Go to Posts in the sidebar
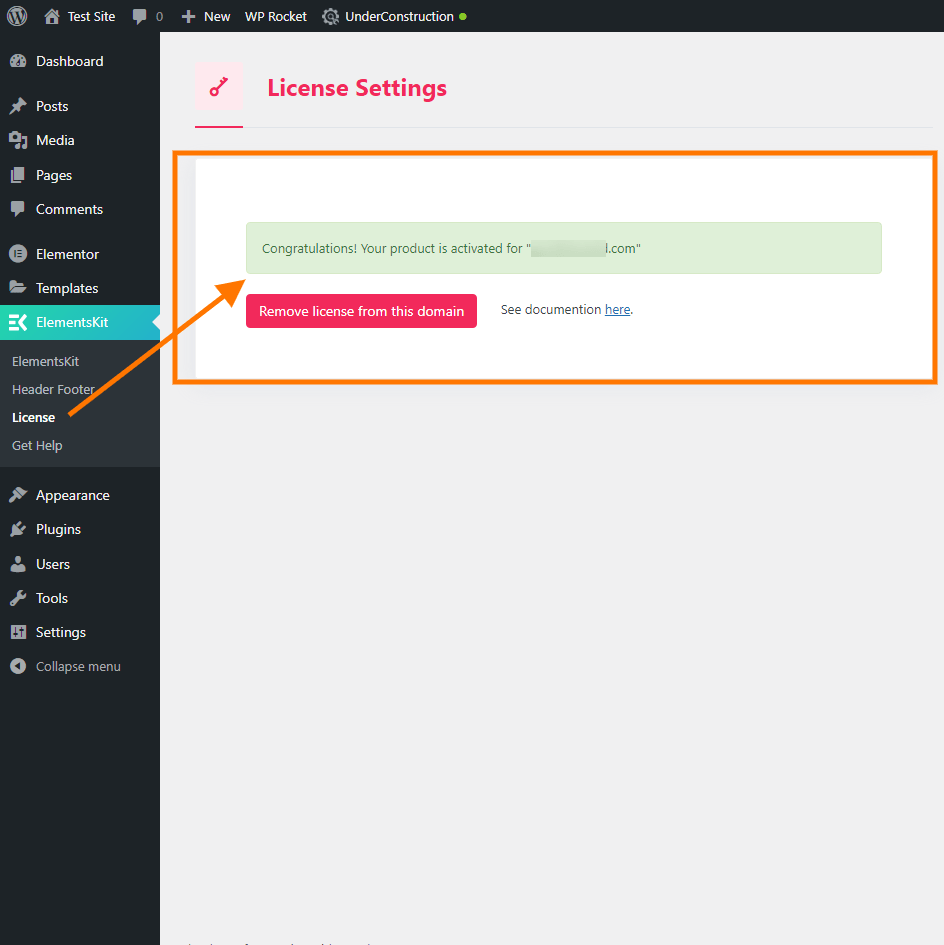Screen dimensions: 944x945 click(52, 106)
